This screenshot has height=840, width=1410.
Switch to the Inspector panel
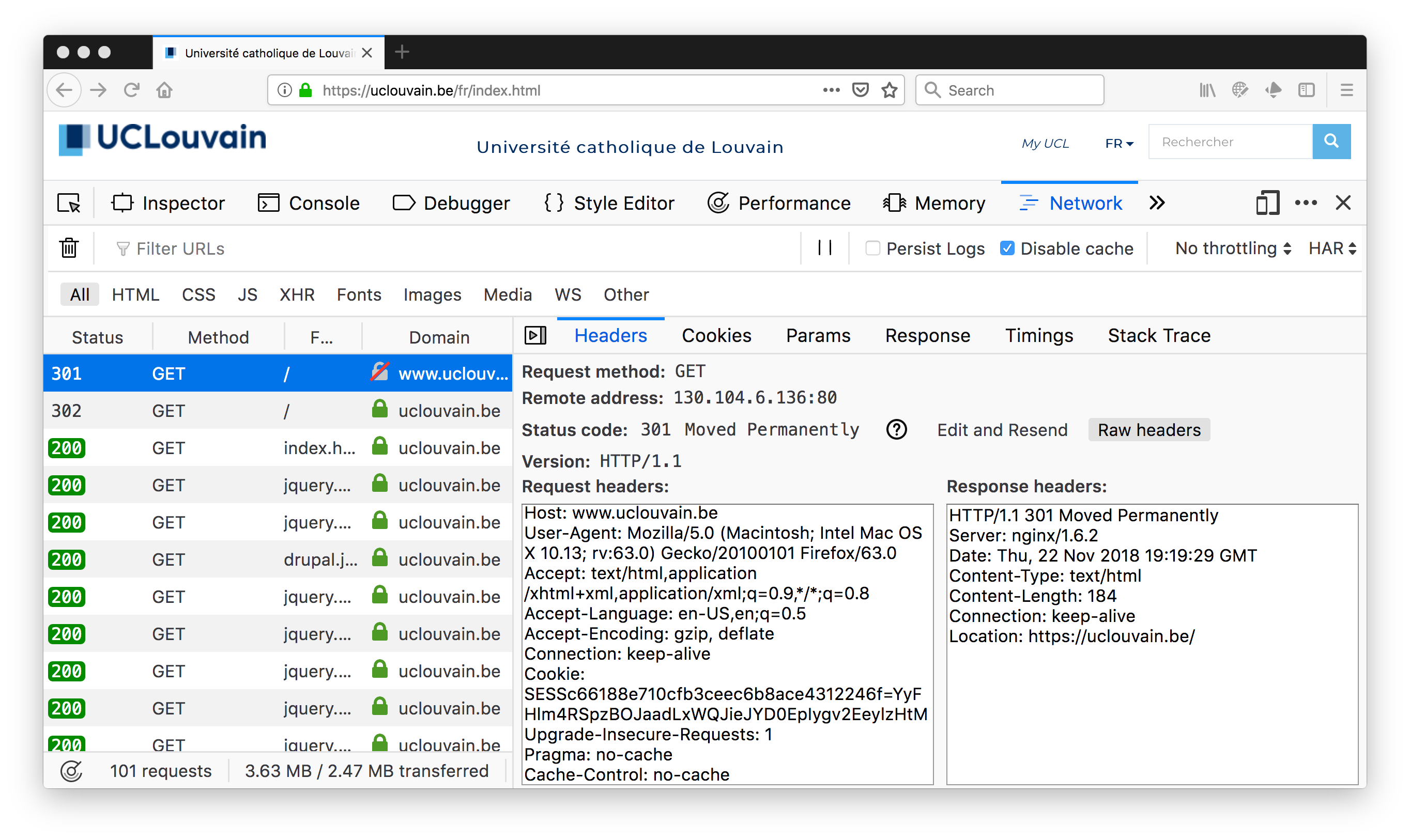(168, 203)
